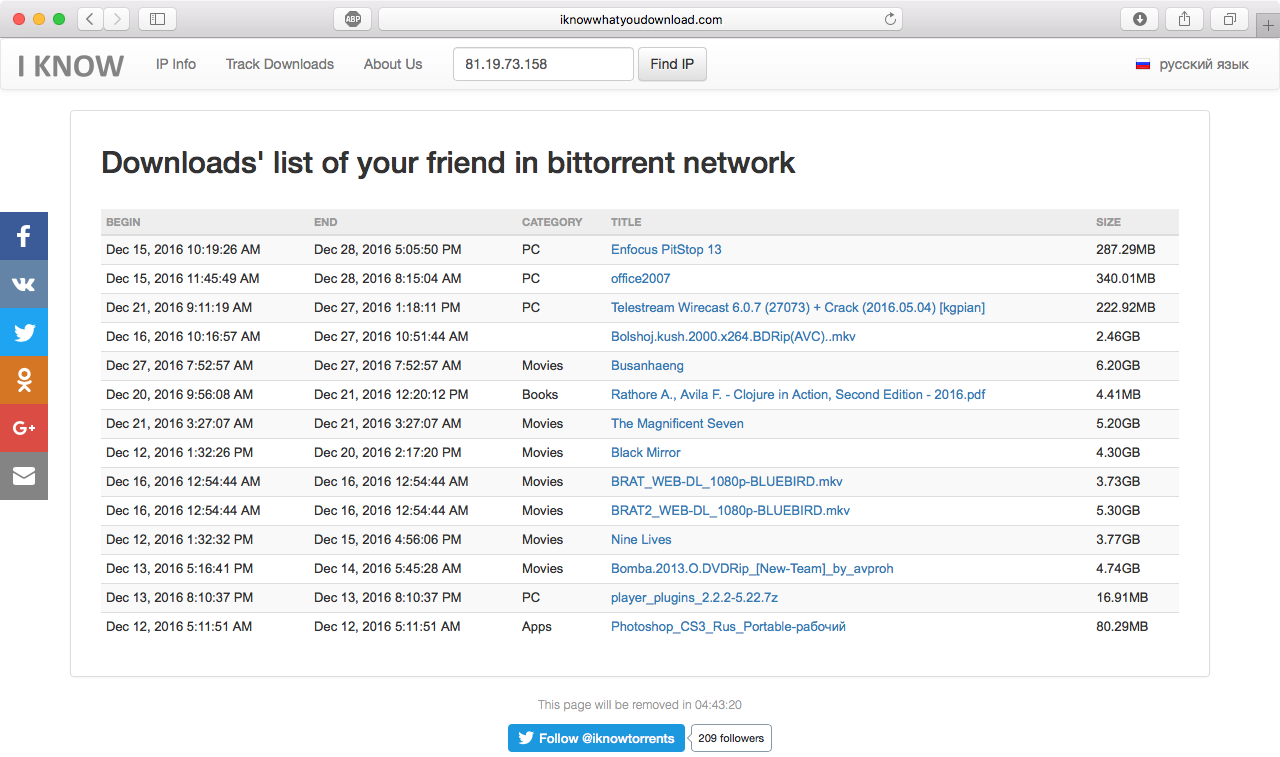Open the Safari share button
This screenshot has width=1280, height=757.
(x=1185, y=19)
